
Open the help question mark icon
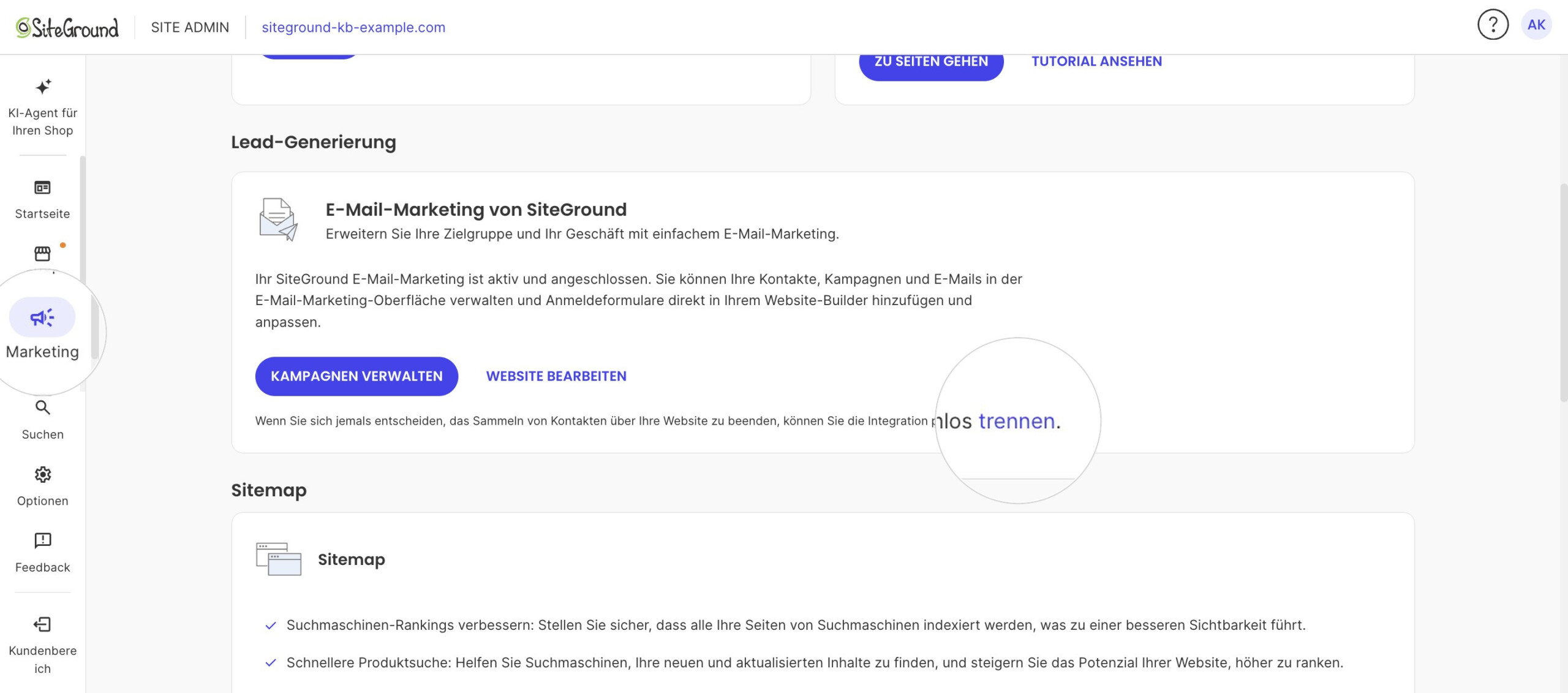(x=1493, y=25)
